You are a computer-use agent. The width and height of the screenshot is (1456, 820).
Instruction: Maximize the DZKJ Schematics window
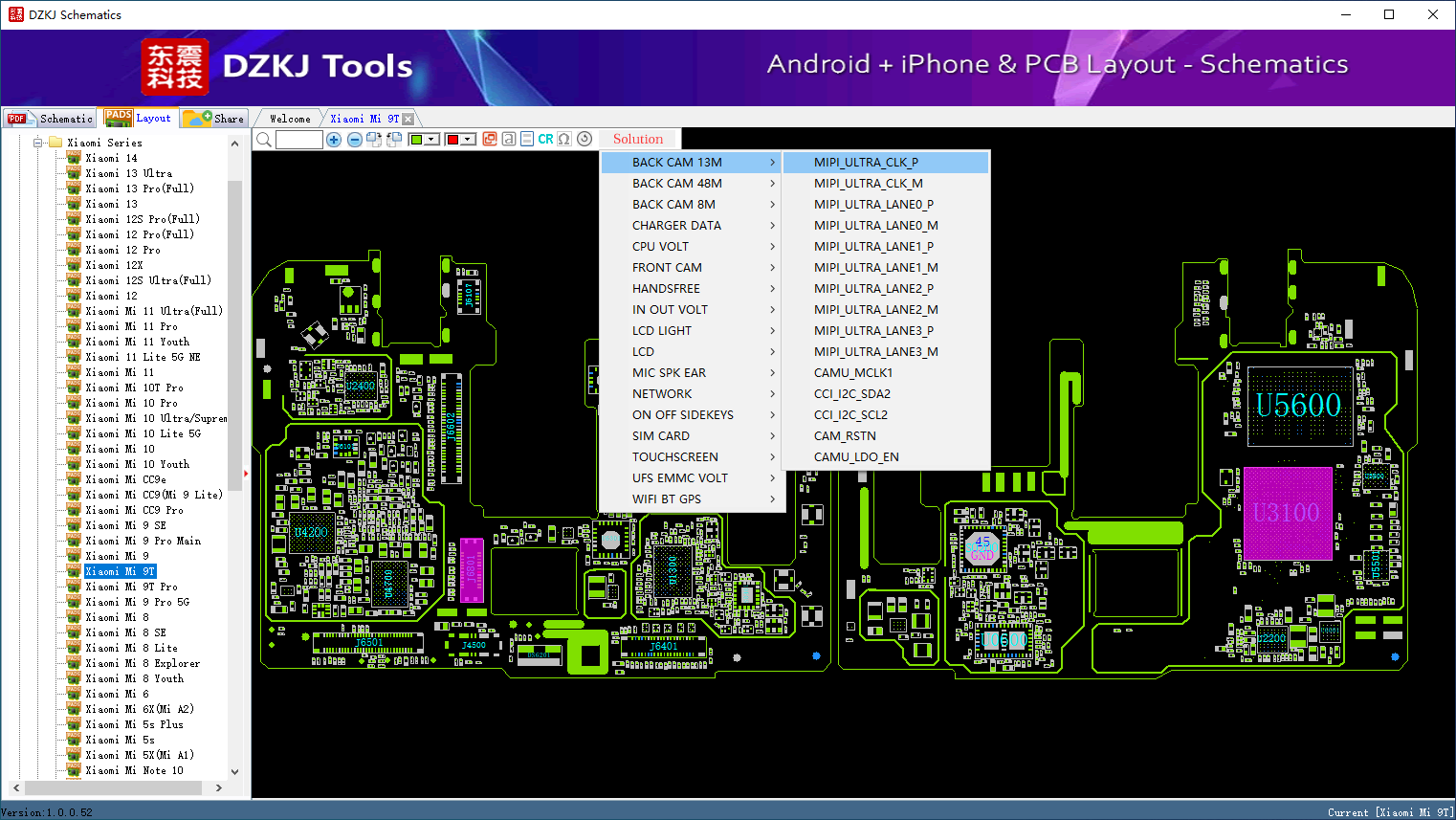coord(1389,14)
